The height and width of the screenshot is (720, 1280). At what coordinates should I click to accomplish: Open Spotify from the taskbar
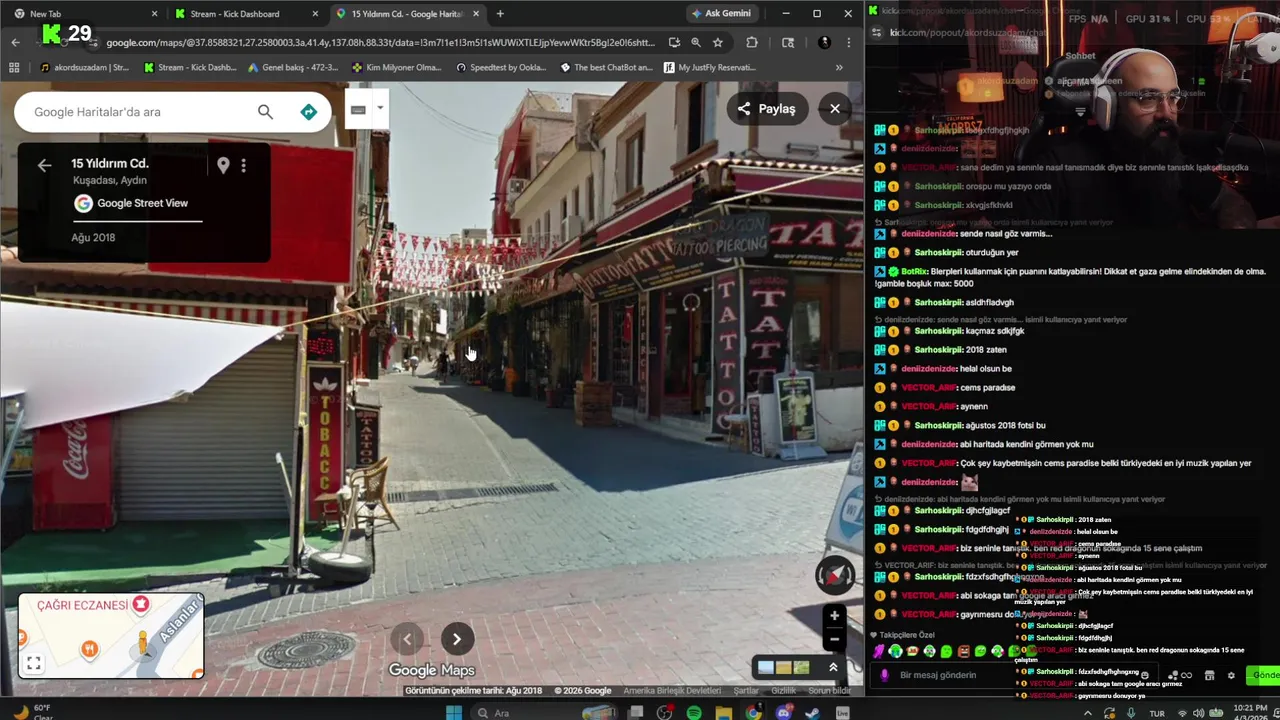pos(694,712)
